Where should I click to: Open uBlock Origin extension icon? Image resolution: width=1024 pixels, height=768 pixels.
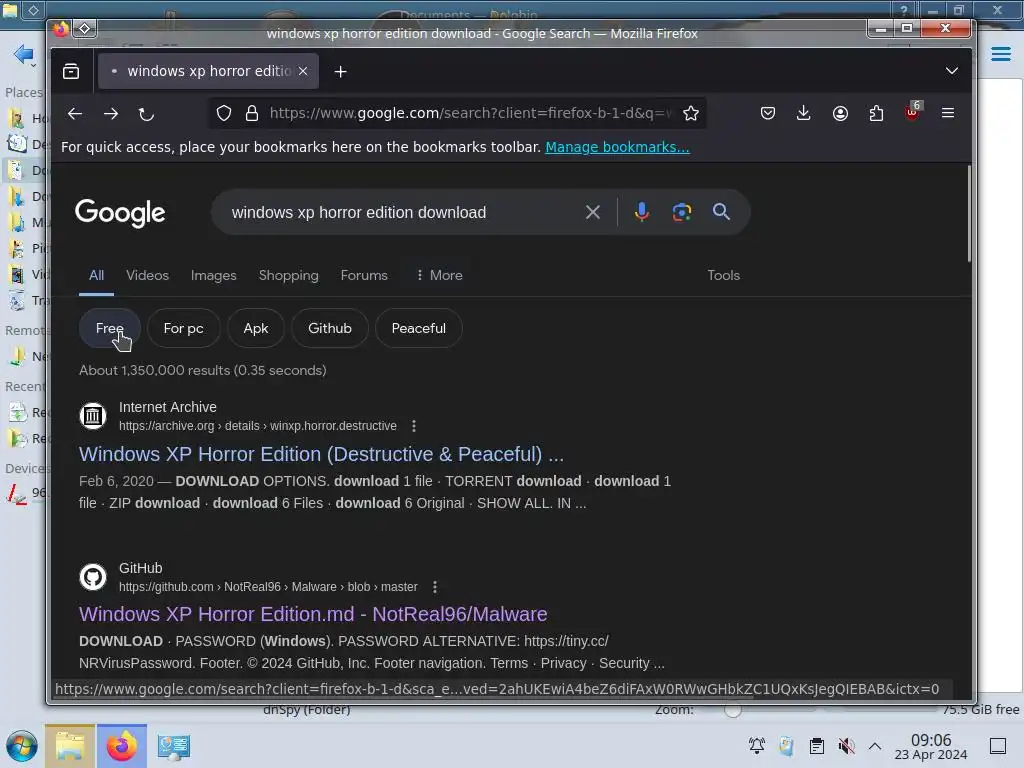pyautogui.click(x=912, y=111)
